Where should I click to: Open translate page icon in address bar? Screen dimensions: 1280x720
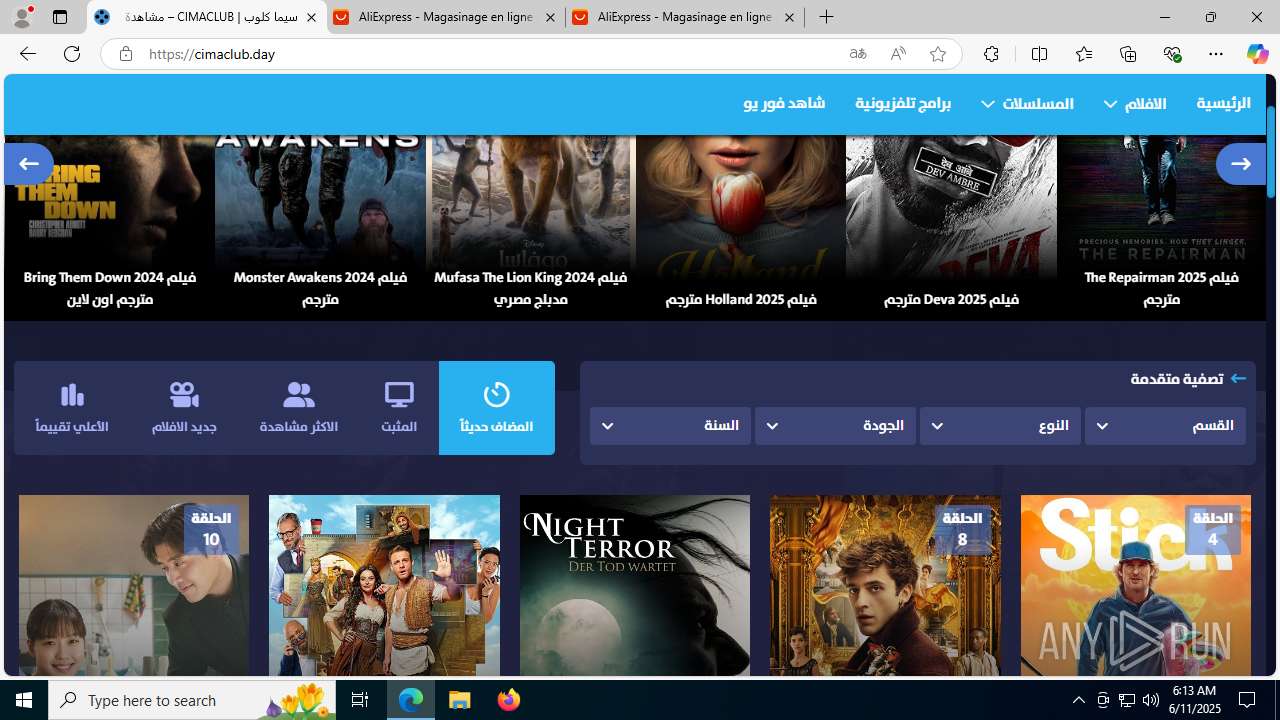(858, 54)
